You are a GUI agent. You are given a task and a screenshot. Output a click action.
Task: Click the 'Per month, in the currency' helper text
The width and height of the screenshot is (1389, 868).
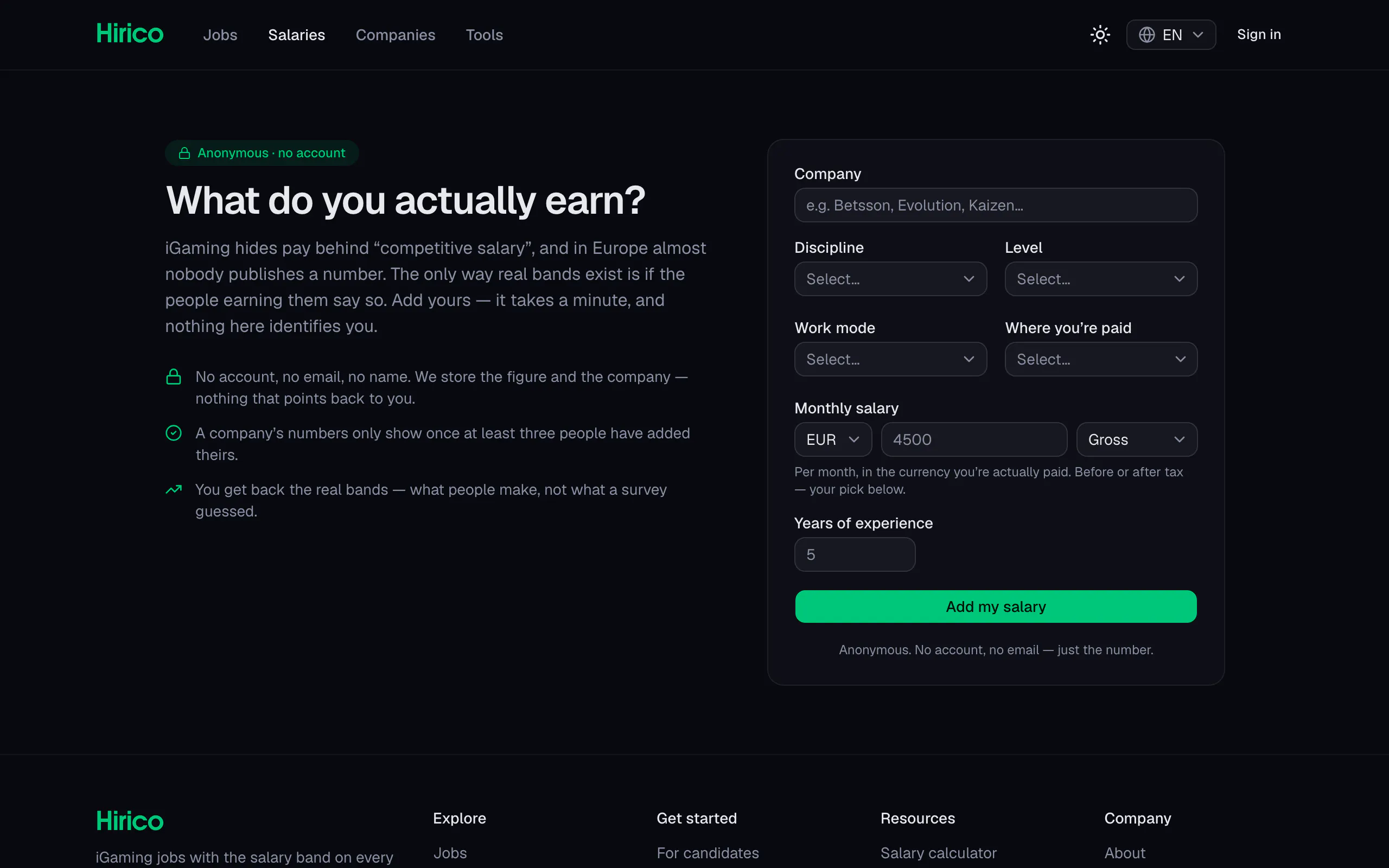989,481
